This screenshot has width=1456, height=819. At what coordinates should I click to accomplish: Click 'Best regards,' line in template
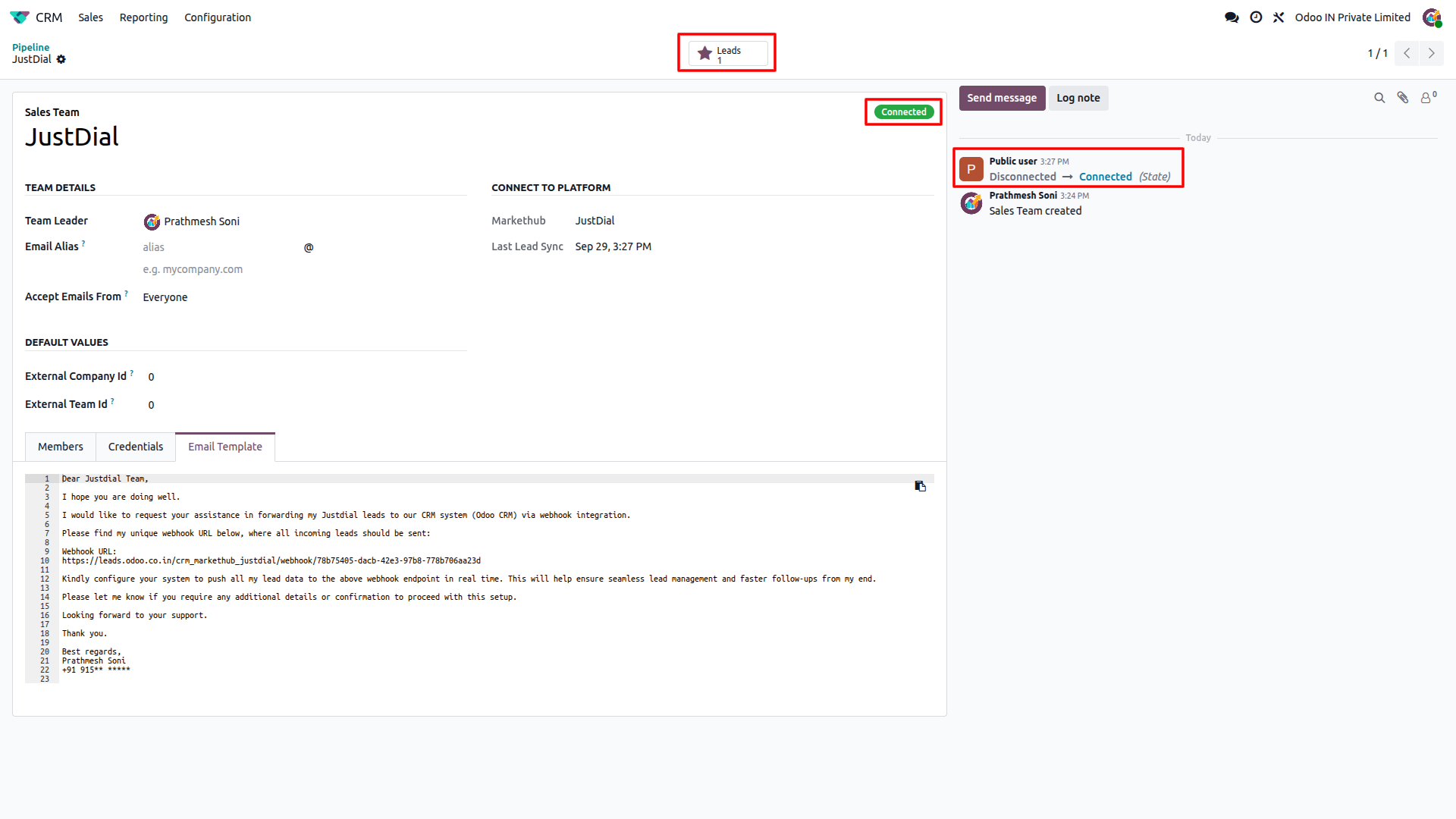coord(91,652)
